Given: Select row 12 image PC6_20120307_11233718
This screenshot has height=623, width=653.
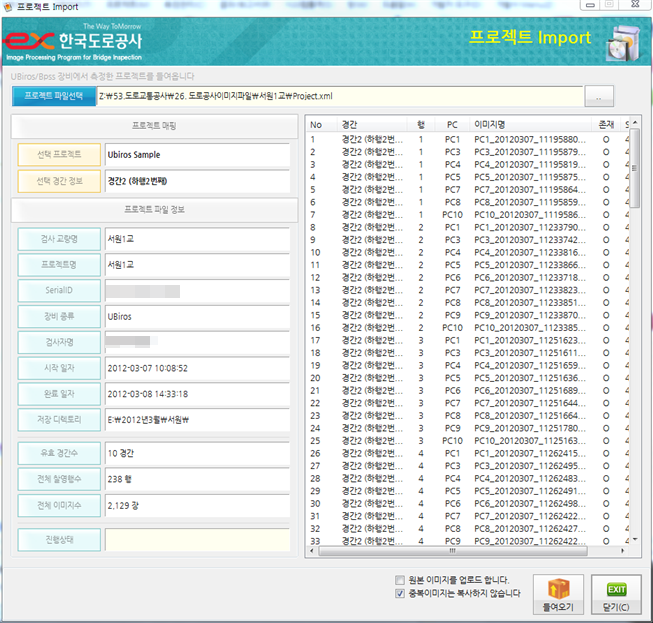Looking at the screenshot, I should pos(466,278).
